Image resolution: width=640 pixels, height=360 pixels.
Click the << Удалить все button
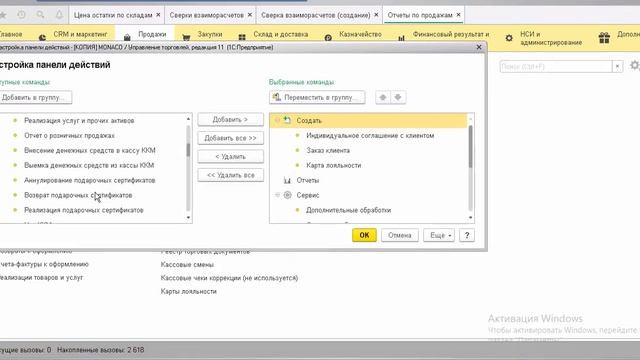pyautogui.click(x=230, y=175)
